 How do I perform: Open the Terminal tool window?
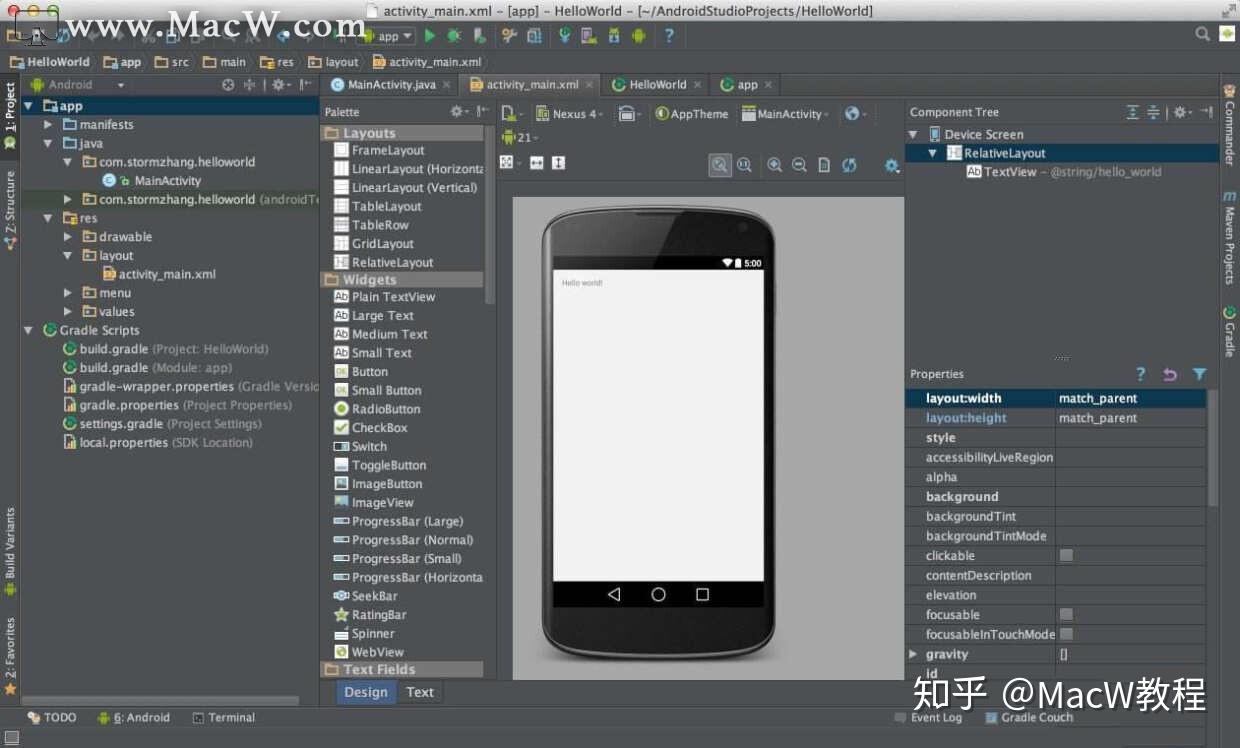[x=223, y=718]
